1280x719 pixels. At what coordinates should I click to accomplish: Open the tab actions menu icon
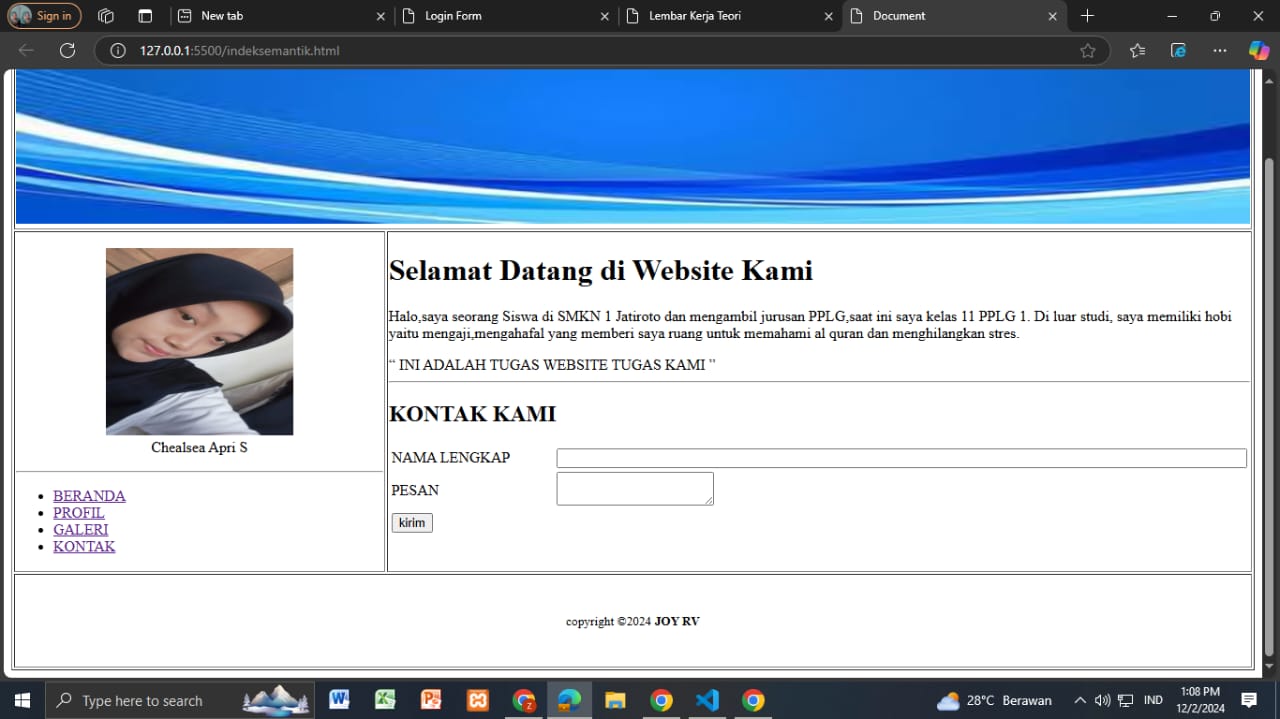(145, 16)
